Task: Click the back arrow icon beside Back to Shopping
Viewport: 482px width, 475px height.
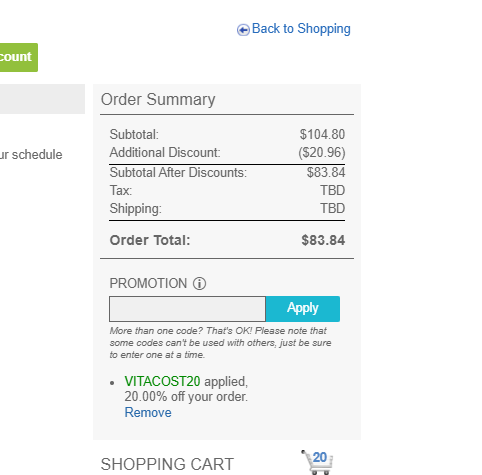Action: pos(243,30)
